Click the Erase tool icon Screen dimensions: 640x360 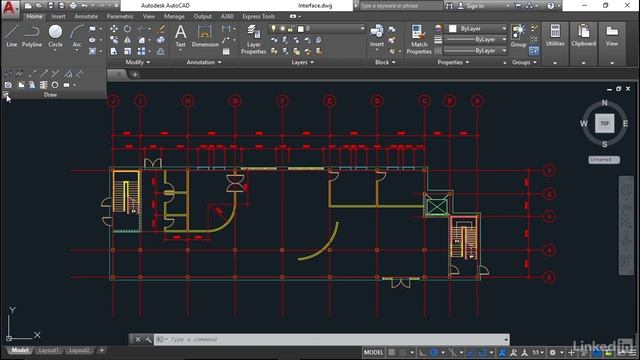tap(161, 29)
